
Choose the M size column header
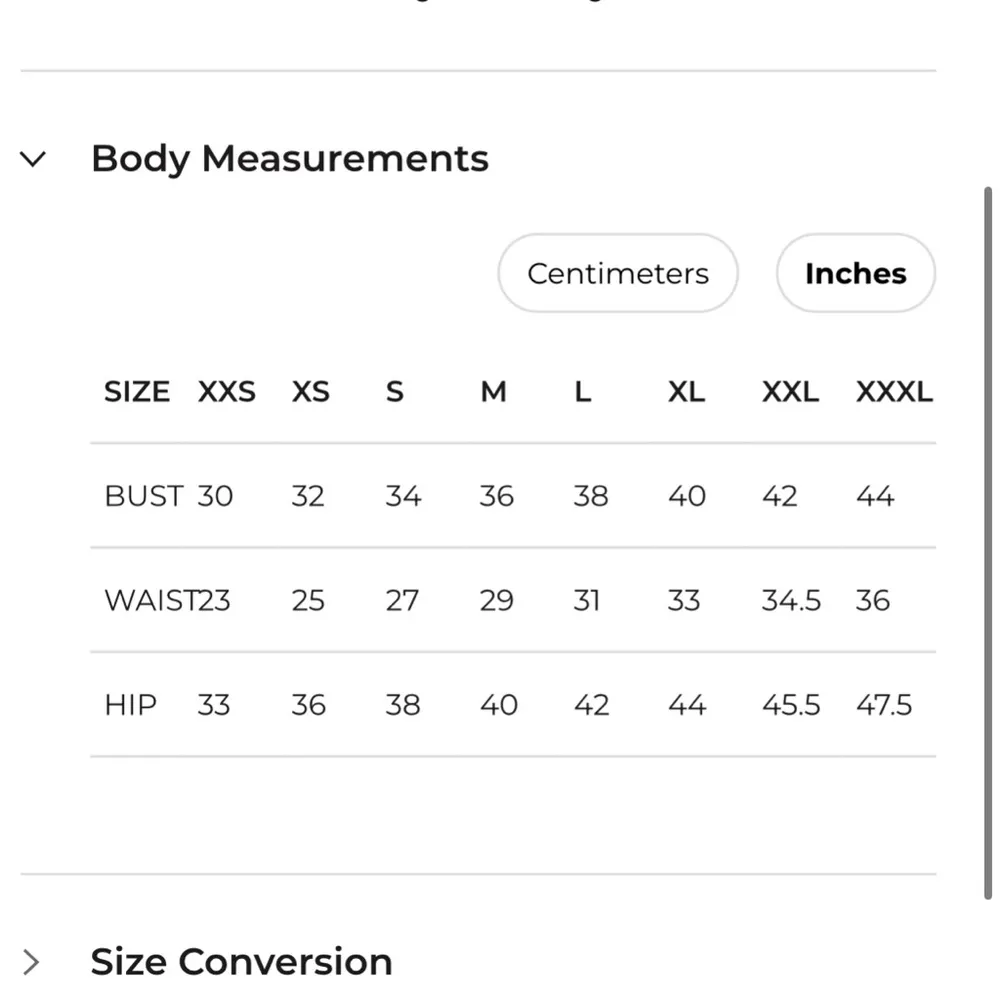tap(493, 392)
